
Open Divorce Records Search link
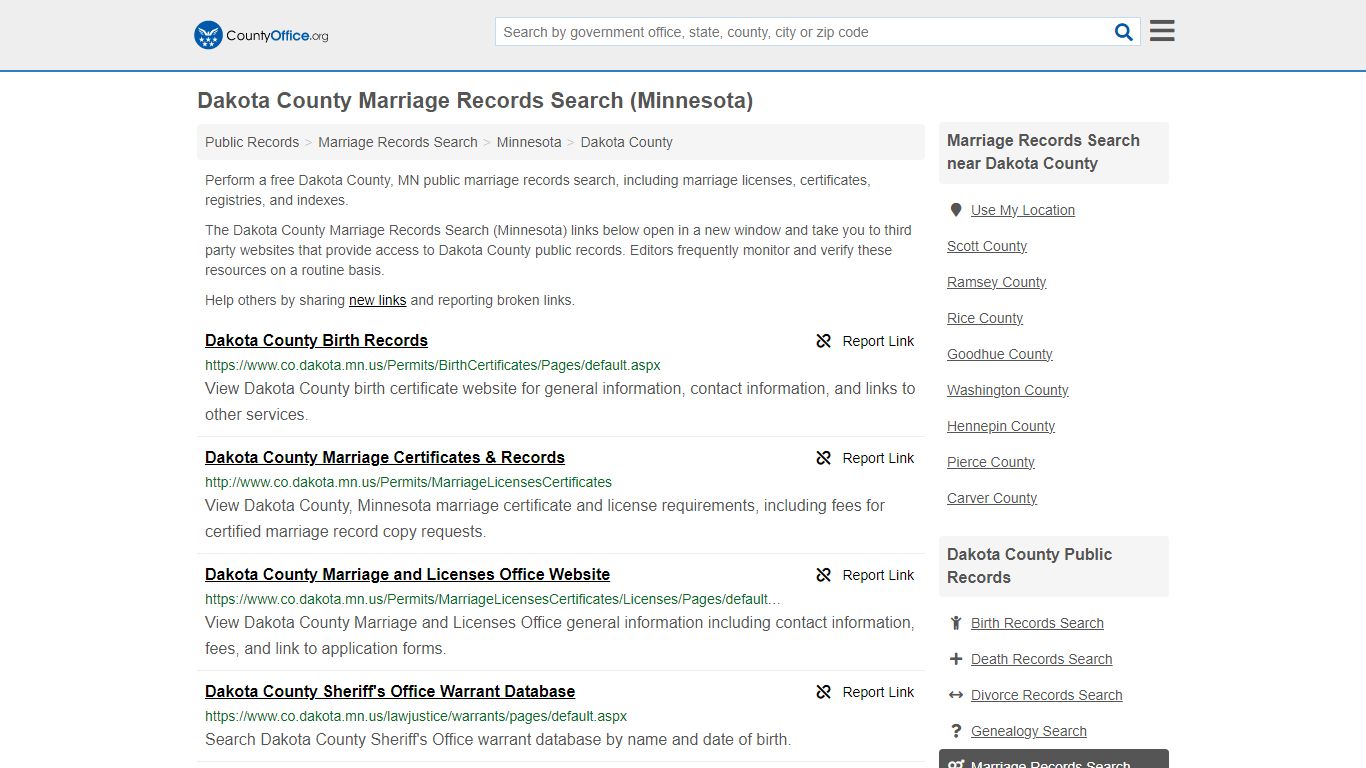tap(1046, 695)
